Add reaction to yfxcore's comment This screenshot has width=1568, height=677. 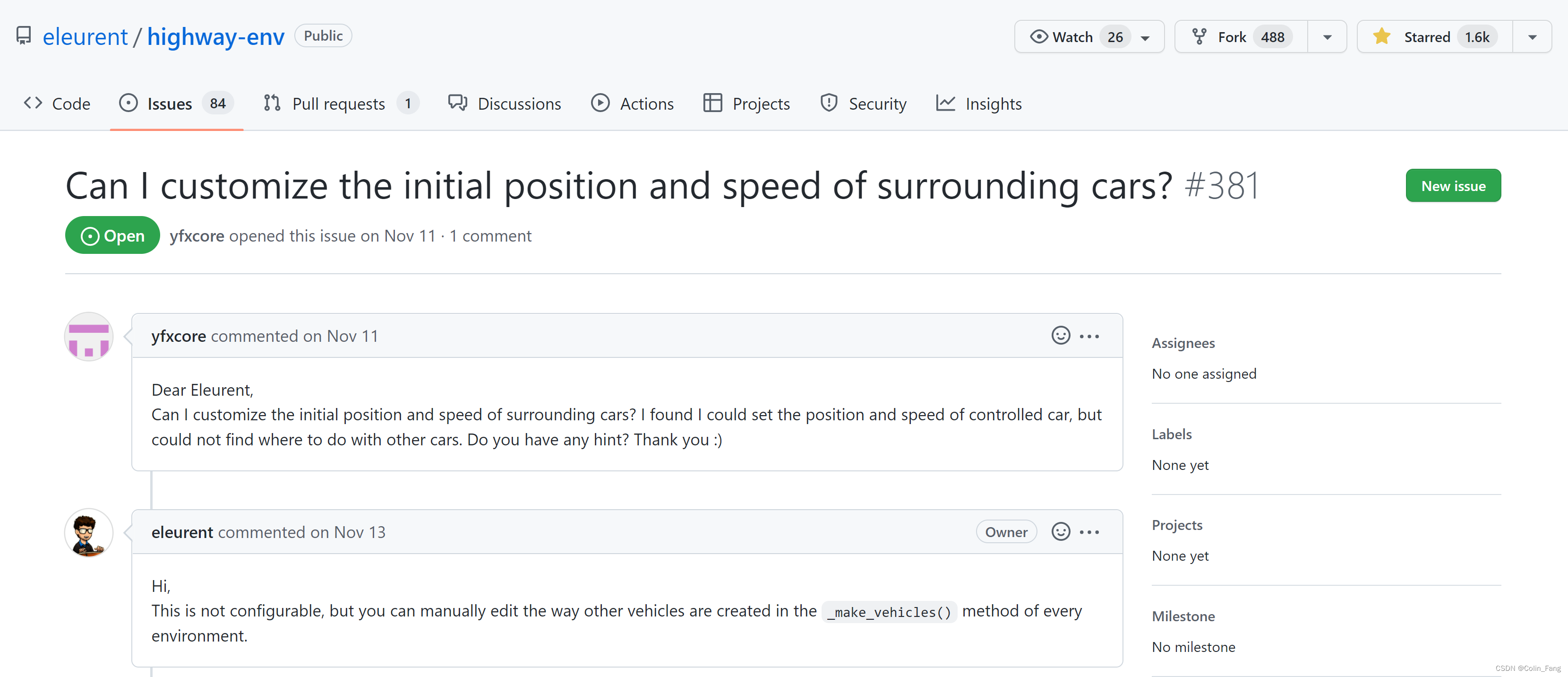point(1060,336)
